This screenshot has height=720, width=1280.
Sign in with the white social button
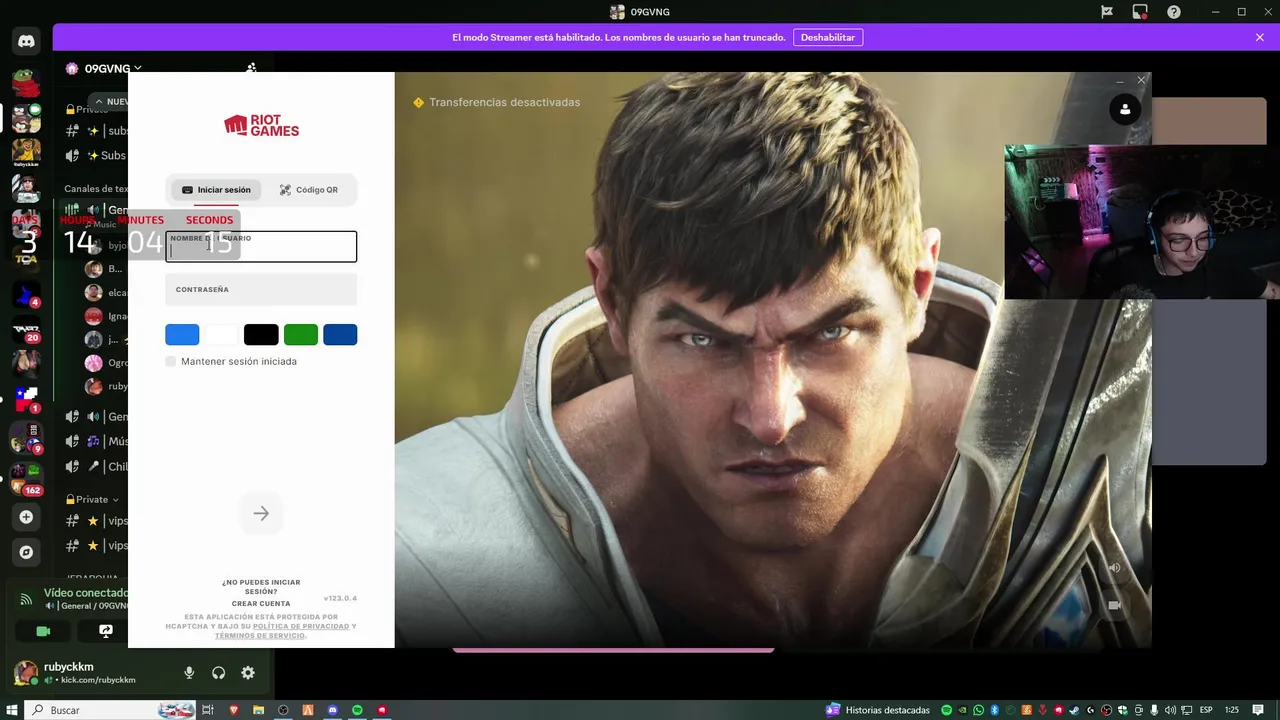222,335
